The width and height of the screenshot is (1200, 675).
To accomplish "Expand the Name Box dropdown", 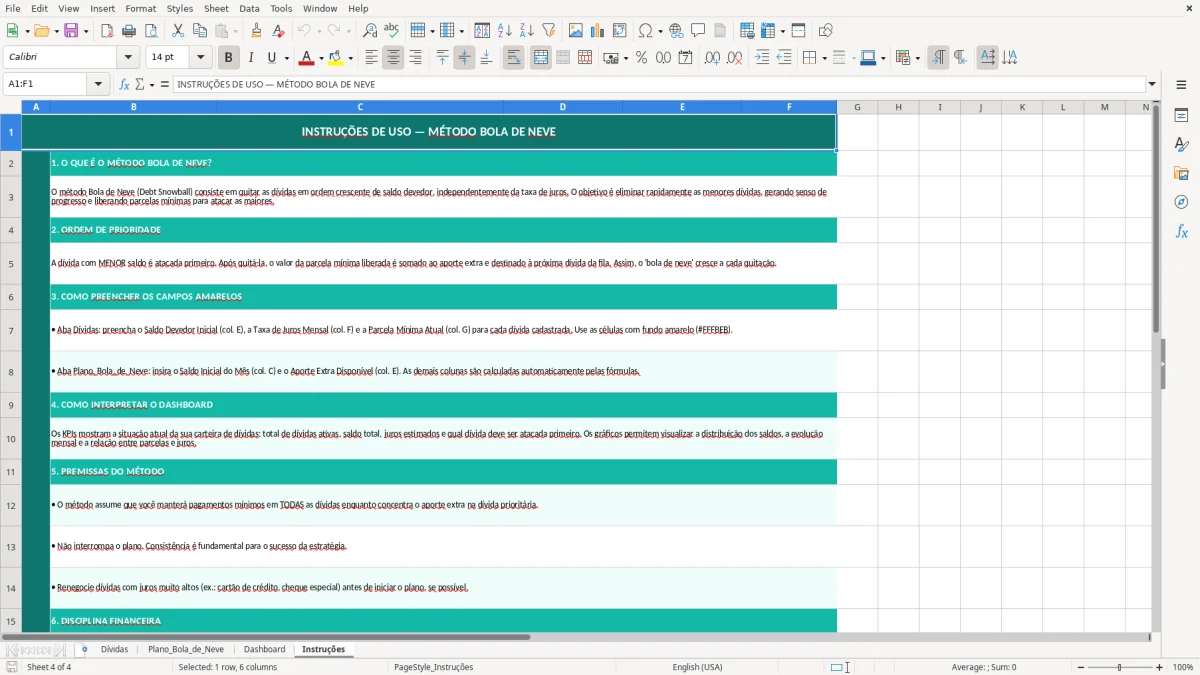I will point(99,84).
